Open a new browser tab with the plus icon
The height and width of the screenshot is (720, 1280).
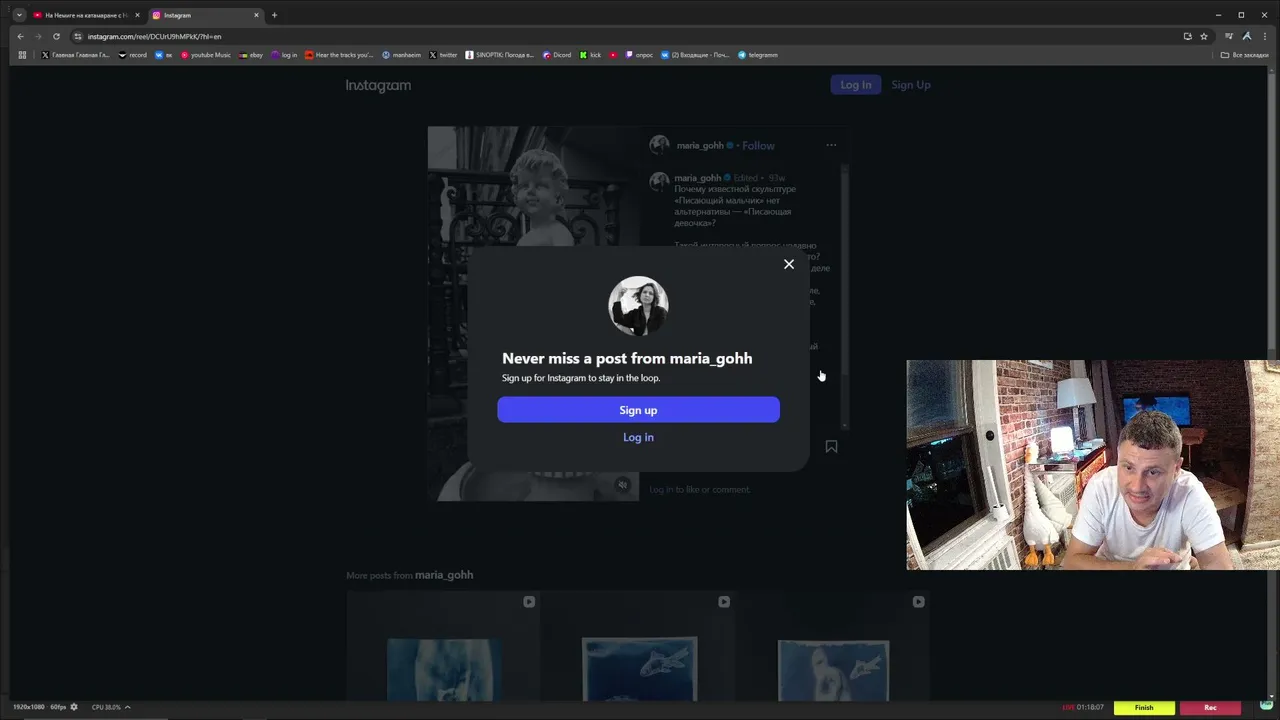274,15
